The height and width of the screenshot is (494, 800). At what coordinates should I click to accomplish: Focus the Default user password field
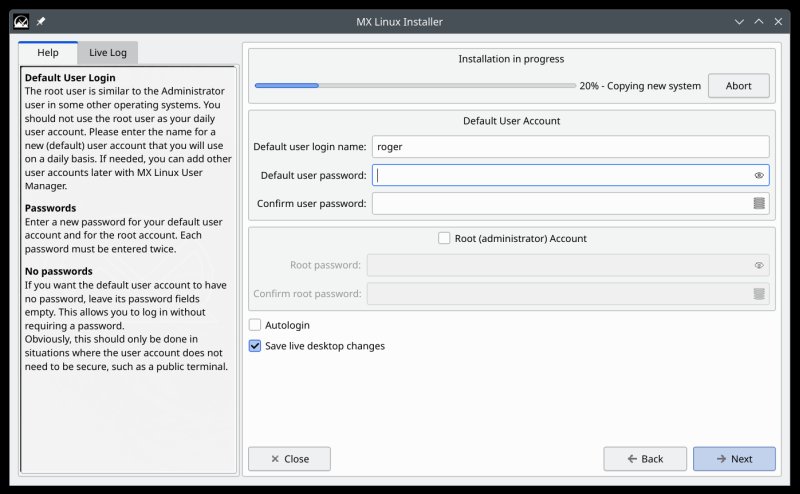tap(570, 175)
